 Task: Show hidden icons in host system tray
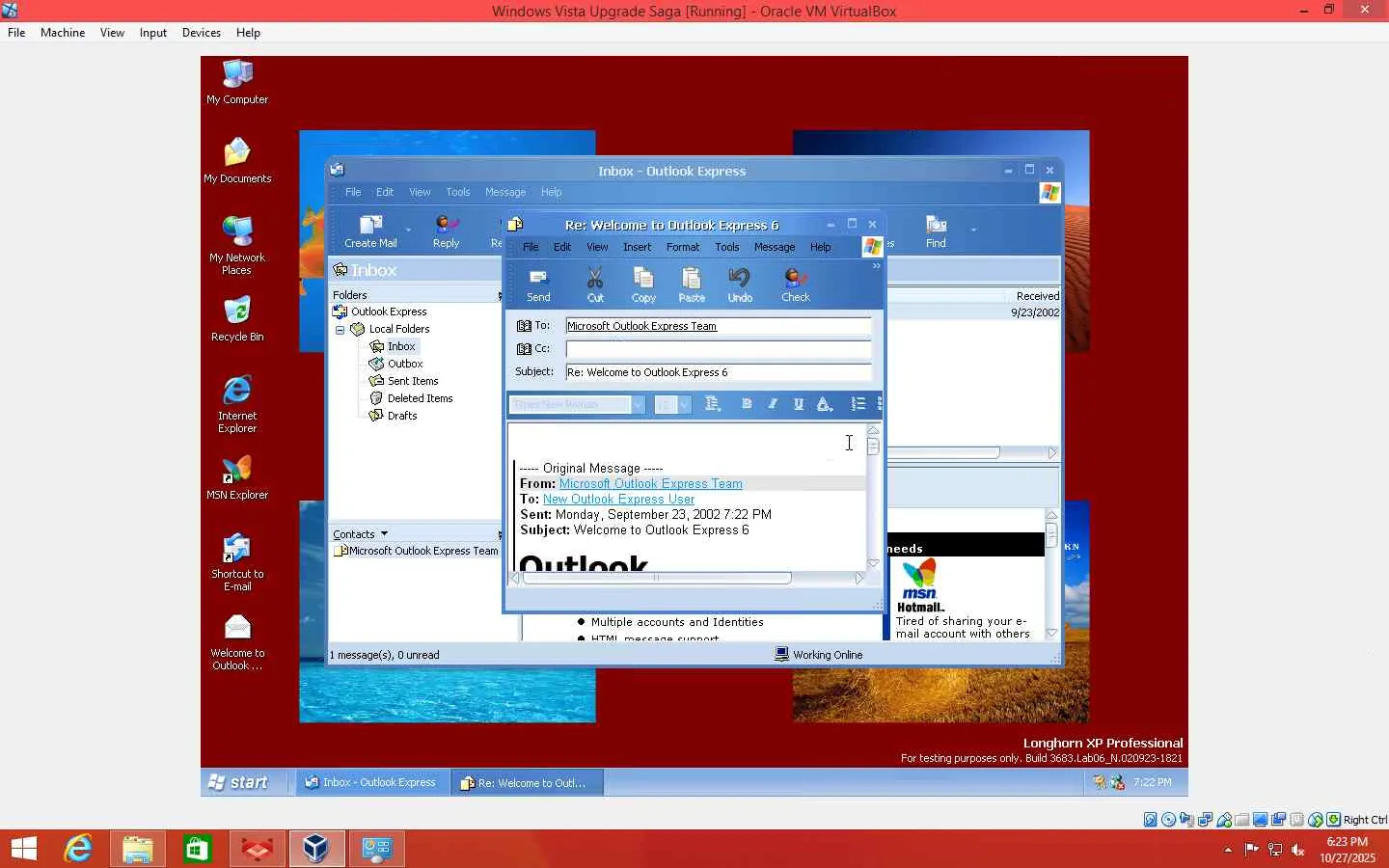[1228, 850]
